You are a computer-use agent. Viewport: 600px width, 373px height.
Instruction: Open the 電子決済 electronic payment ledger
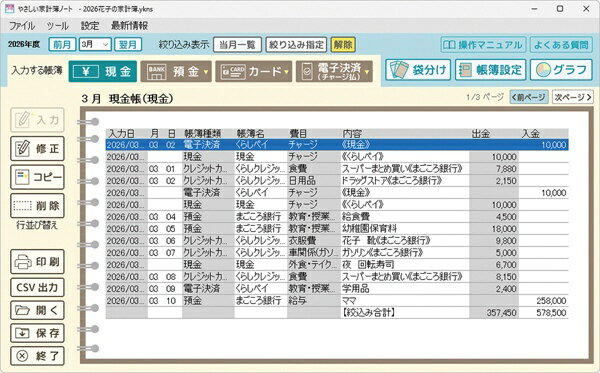334,72
